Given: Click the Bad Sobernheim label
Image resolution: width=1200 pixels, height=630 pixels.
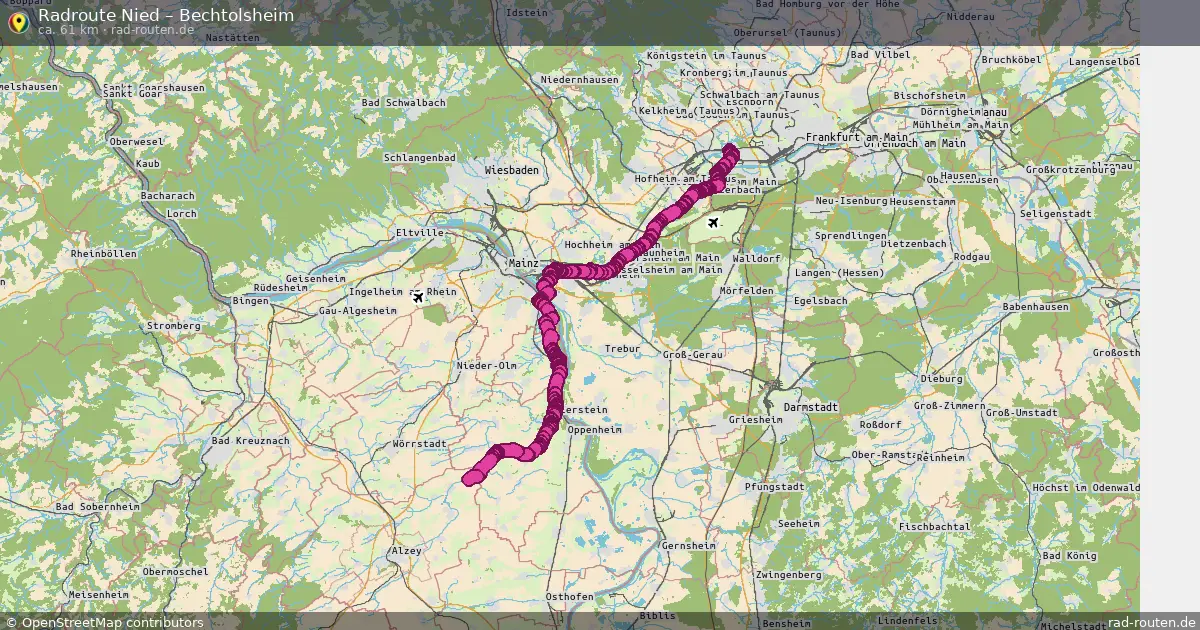Looking at the screenshot, I should click(x=99, y=507).
